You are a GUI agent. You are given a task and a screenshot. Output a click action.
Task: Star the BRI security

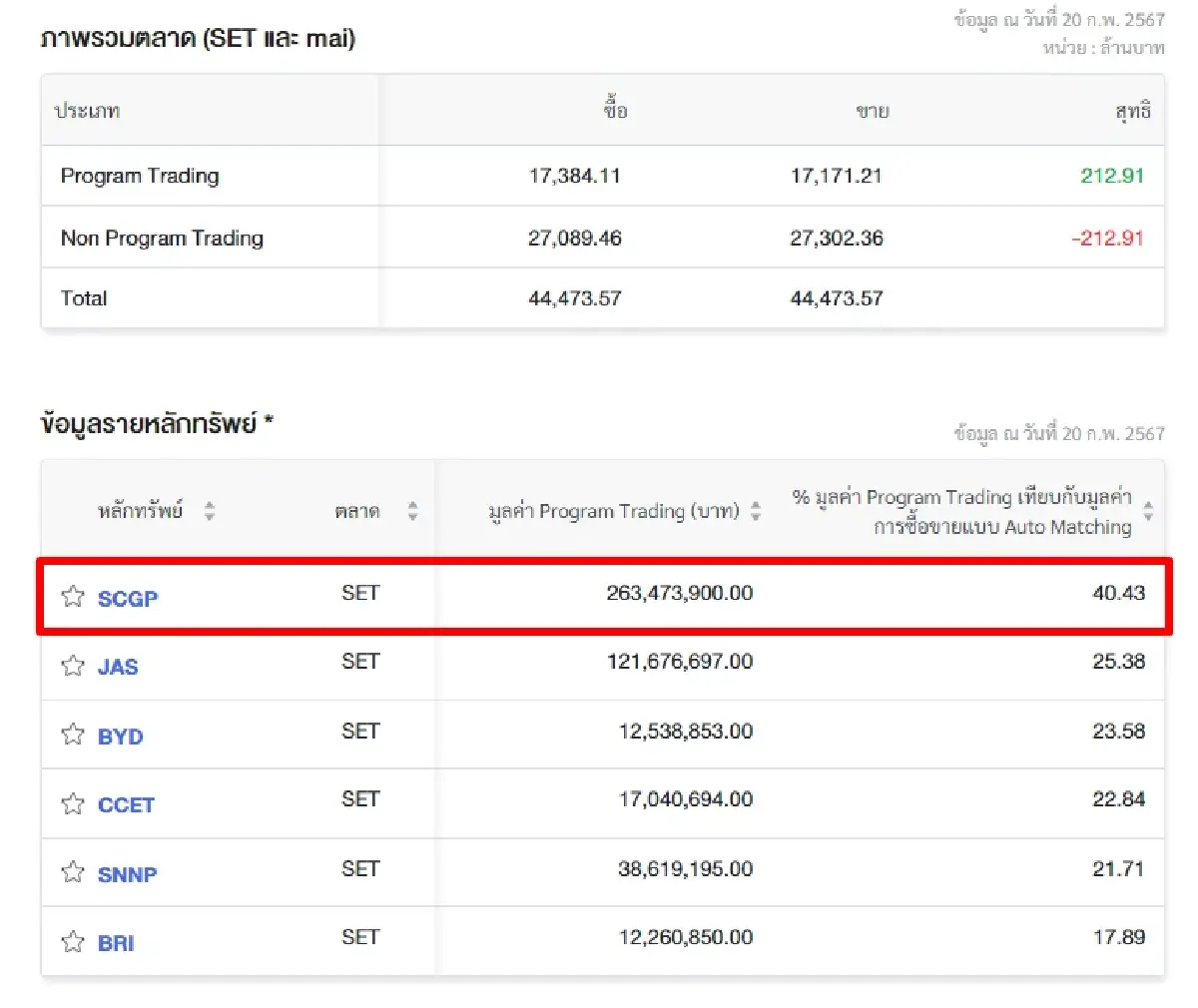[x=72, y=940]
